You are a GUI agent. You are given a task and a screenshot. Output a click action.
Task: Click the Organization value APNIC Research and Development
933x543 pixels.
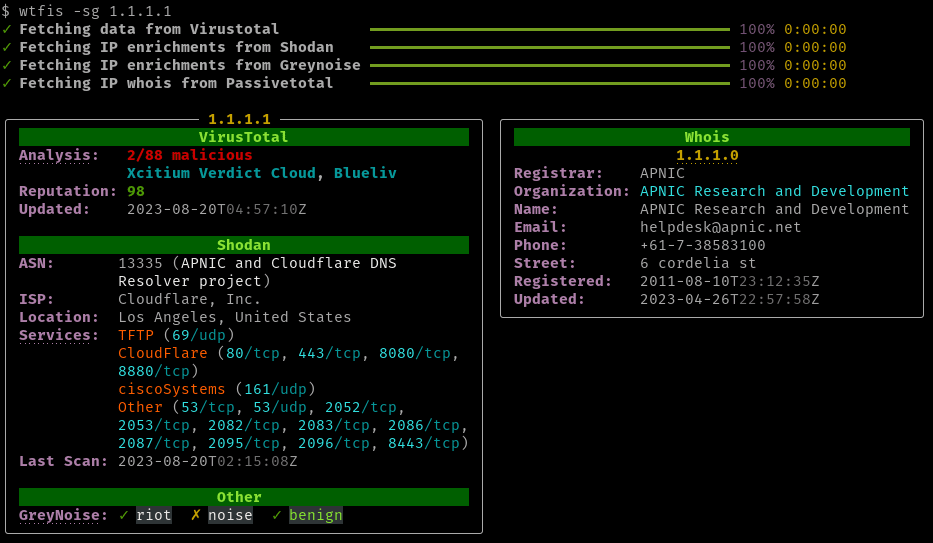pyautogui.click(x=775, y=191)
